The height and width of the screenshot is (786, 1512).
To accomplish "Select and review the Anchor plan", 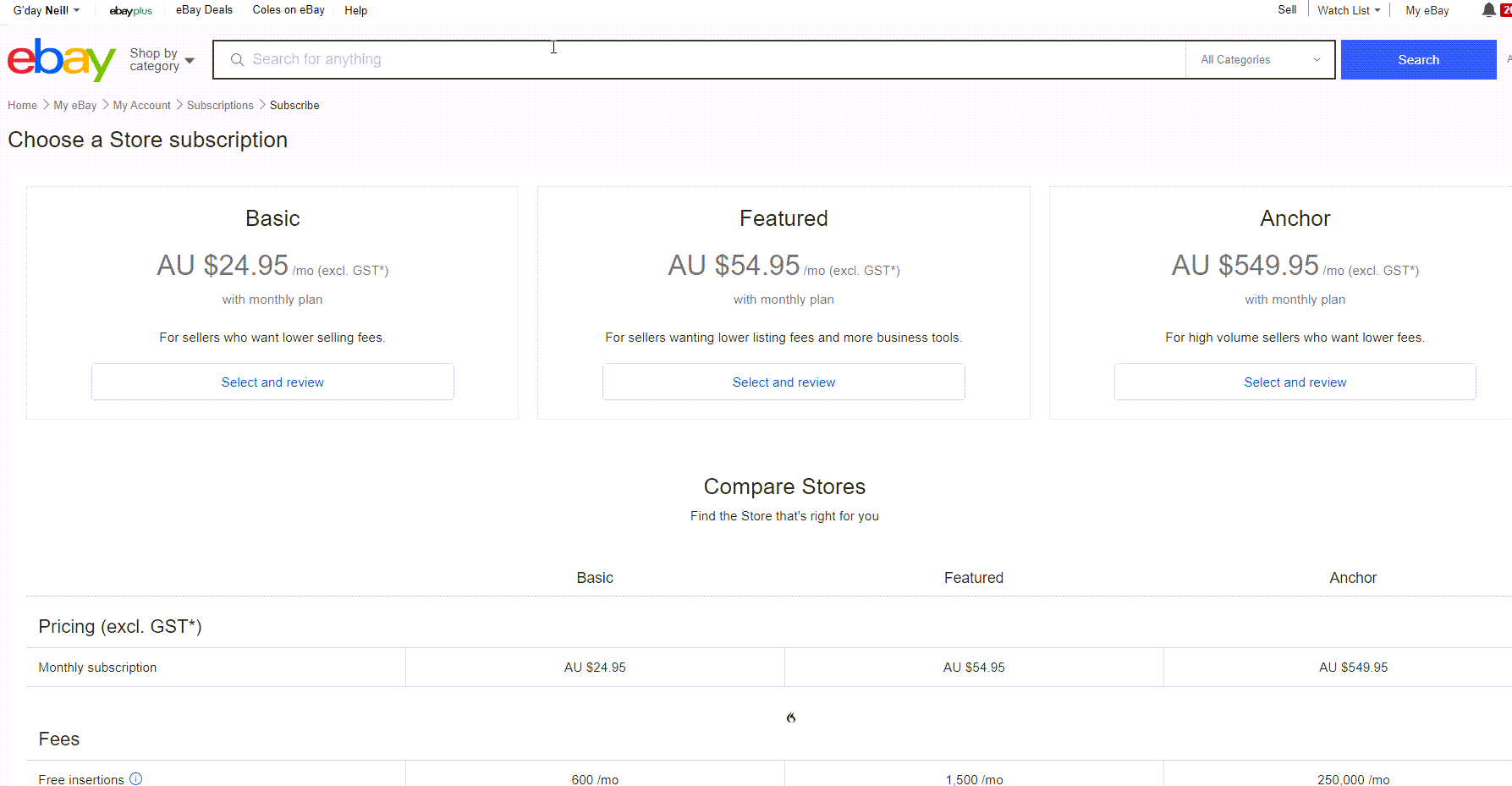I will (x=1295, y=382).
